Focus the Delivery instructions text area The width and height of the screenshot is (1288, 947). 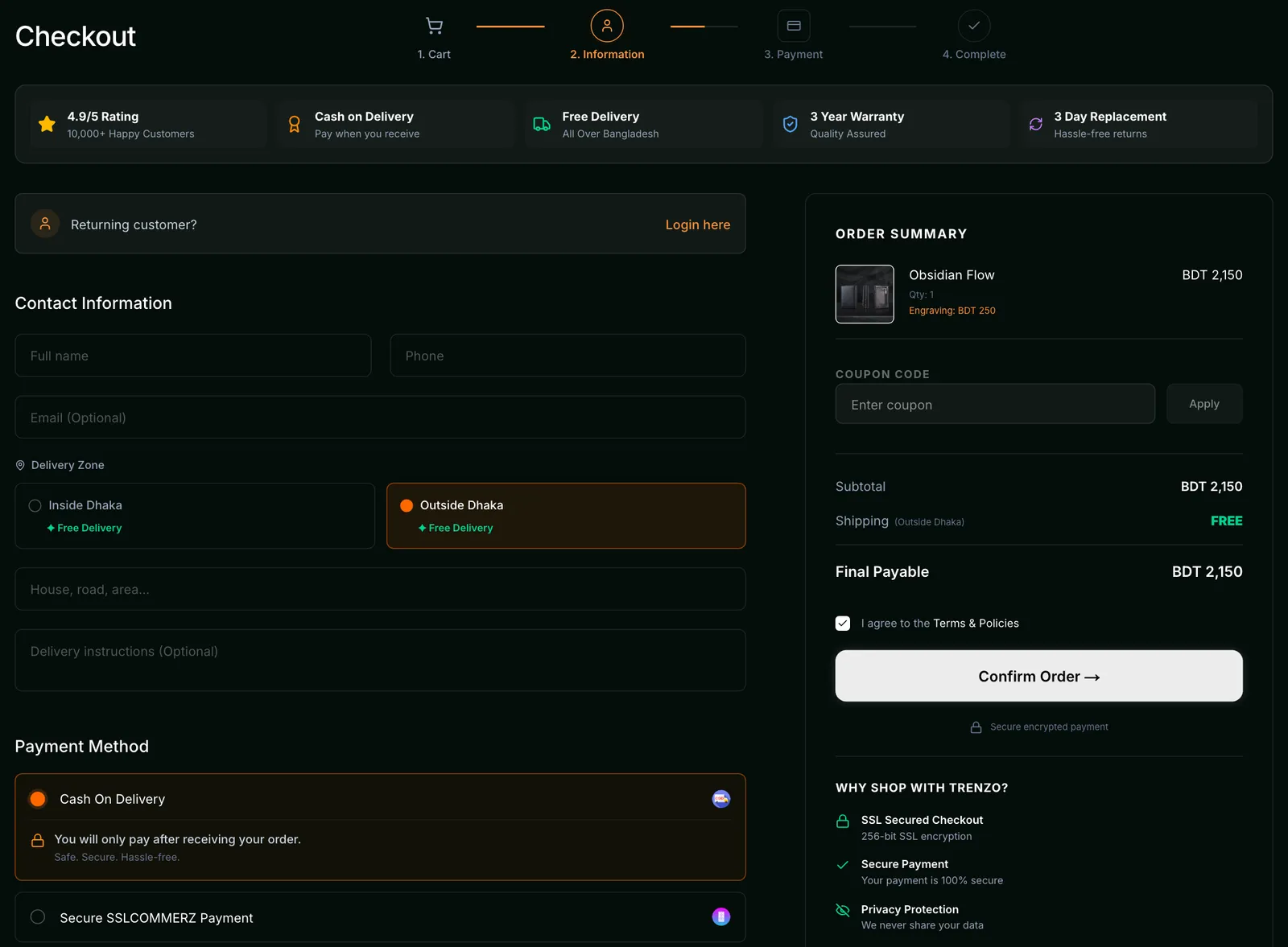point(380,661)
